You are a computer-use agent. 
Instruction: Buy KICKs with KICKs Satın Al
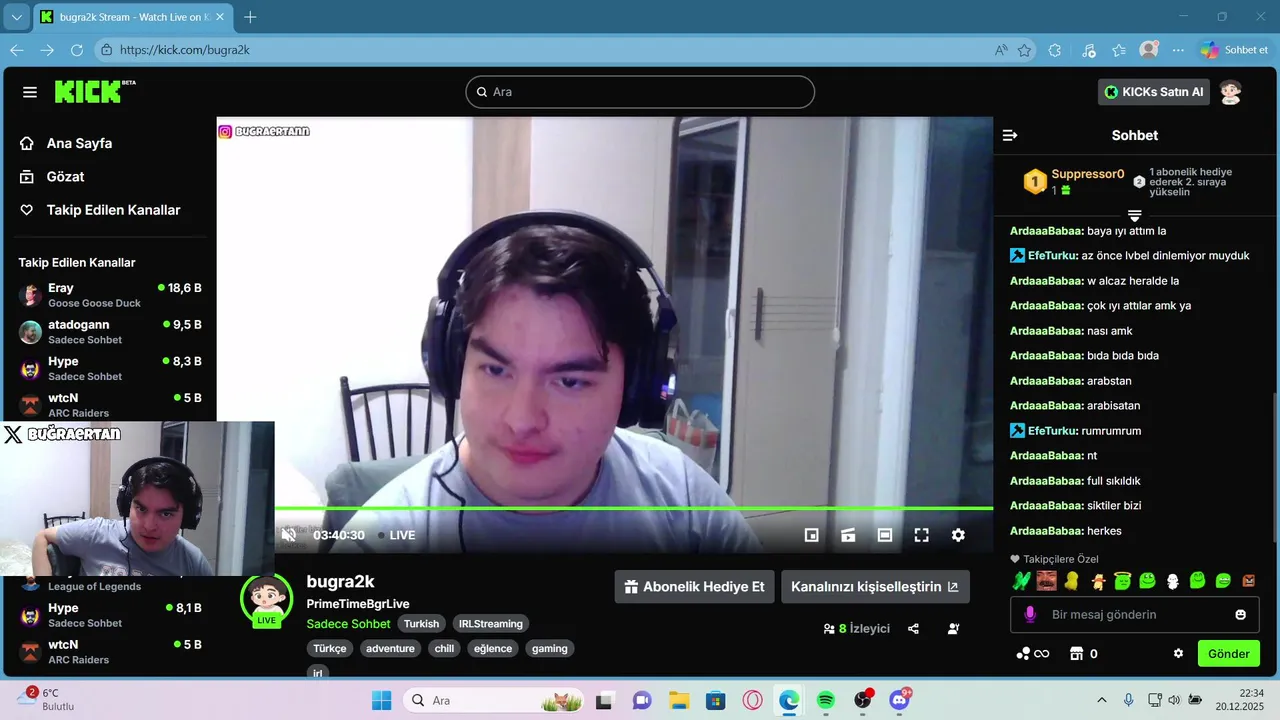pos(1154,92)
